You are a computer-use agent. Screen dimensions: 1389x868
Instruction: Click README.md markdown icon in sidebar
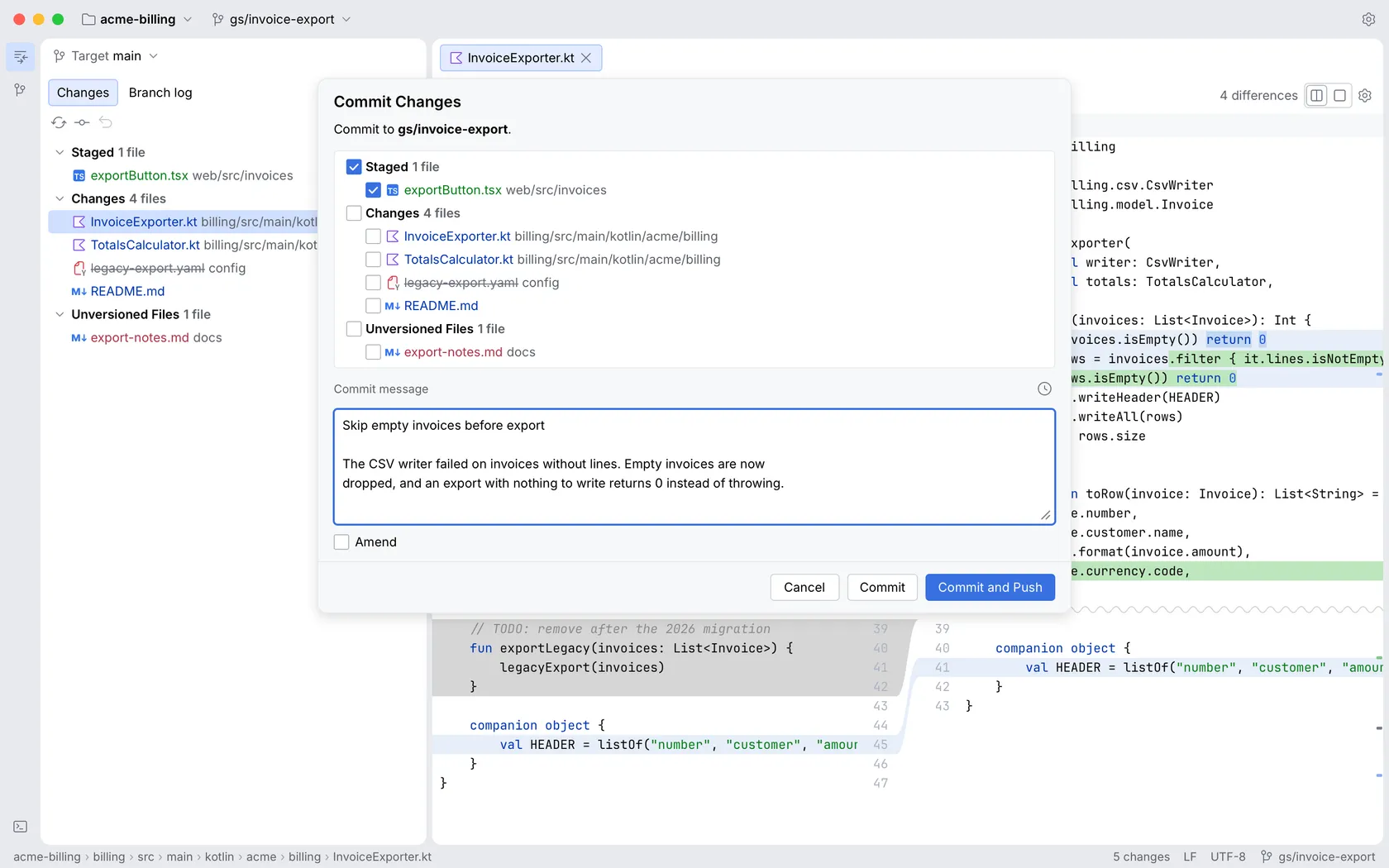click(79, 291)
